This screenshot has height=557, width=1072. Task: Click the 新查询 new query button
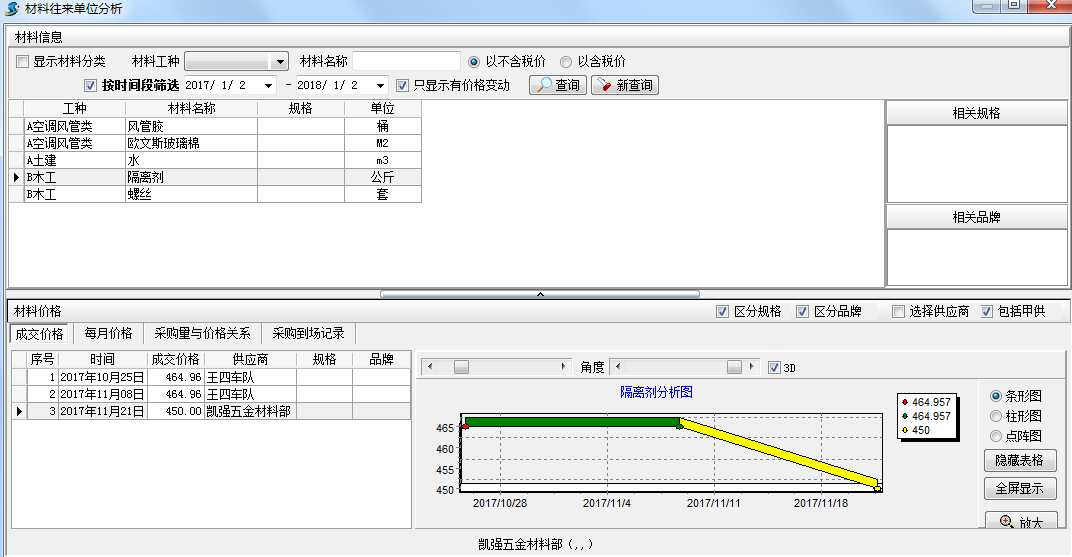pyautogui.click(x=625, y=85)
